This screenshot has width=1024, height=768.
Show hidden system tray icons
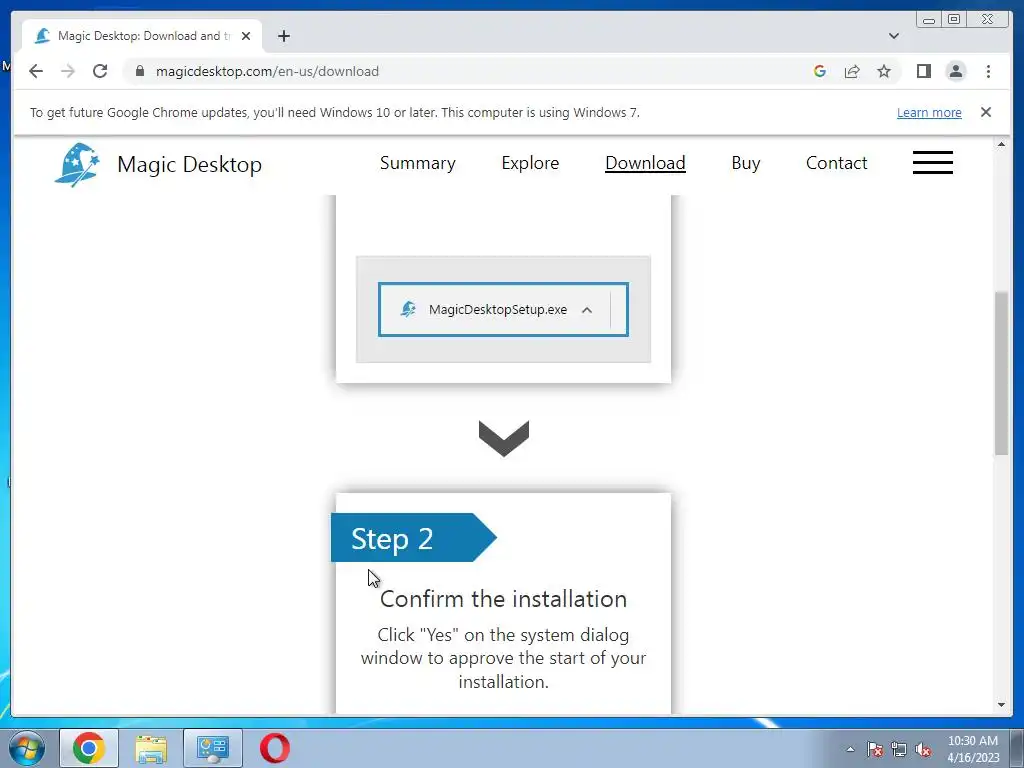click(850, 749)
